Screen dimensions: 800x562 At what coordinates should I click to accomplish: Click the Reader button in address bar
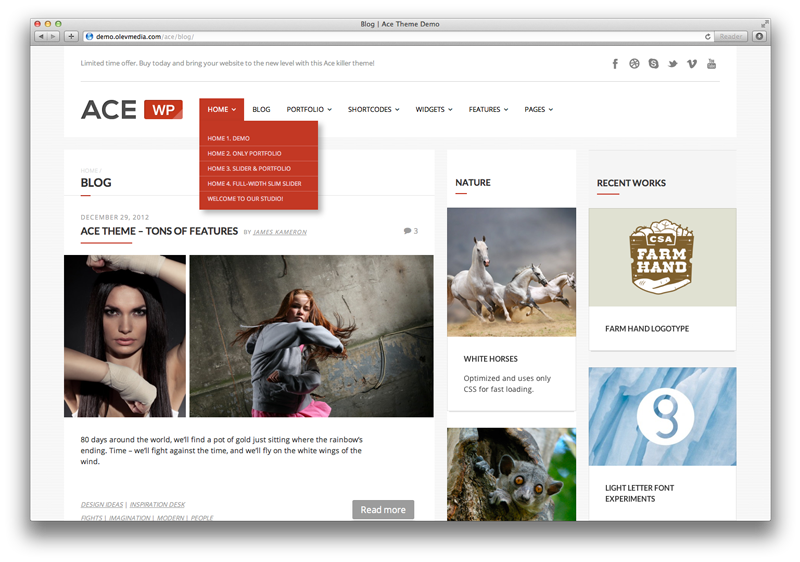click(731, 37)
